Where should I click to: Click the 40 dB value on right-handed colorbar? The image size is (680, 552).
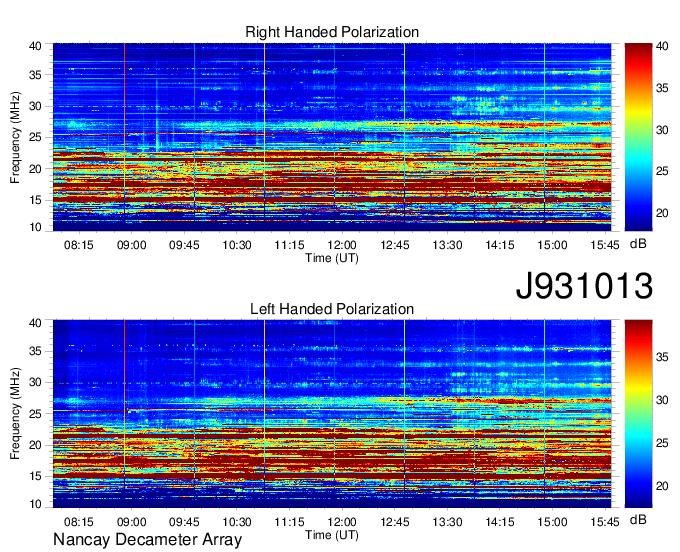pyautogui.click(x=662, y=46)
